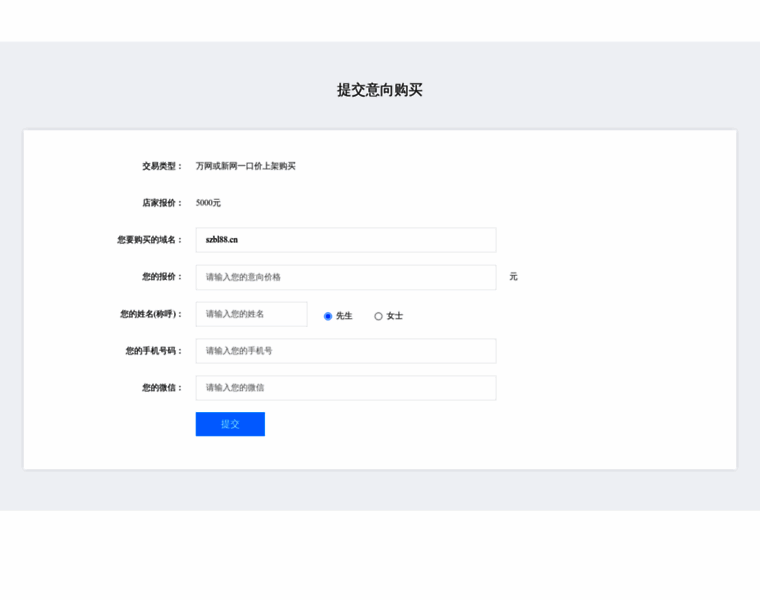Screen dimensions: 760x600
Task: Choose the 女士 radio option
Action: click(378, 316)
